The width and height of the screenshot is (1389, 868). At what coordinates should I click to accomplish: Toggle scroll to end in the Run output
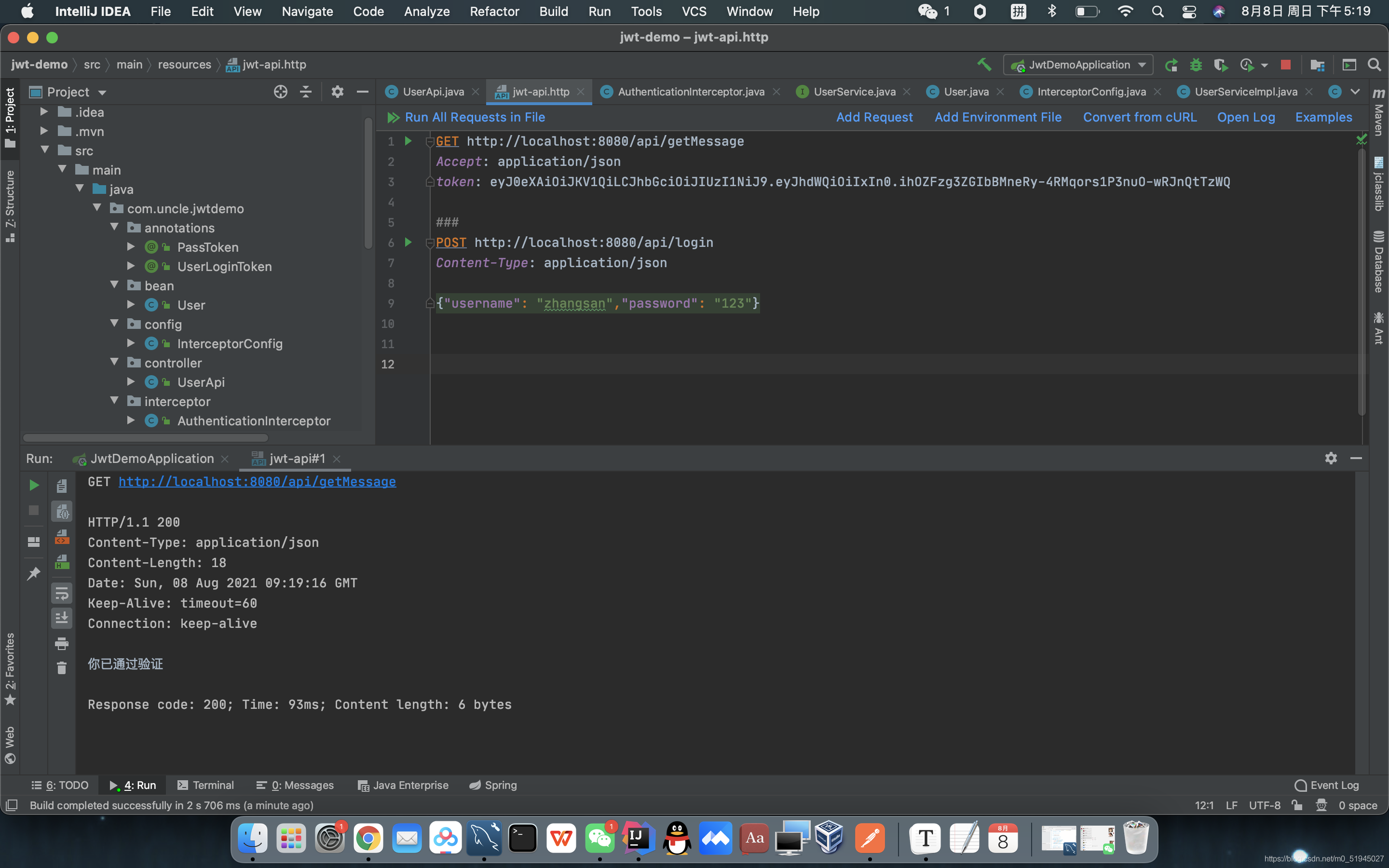[61, 618]
